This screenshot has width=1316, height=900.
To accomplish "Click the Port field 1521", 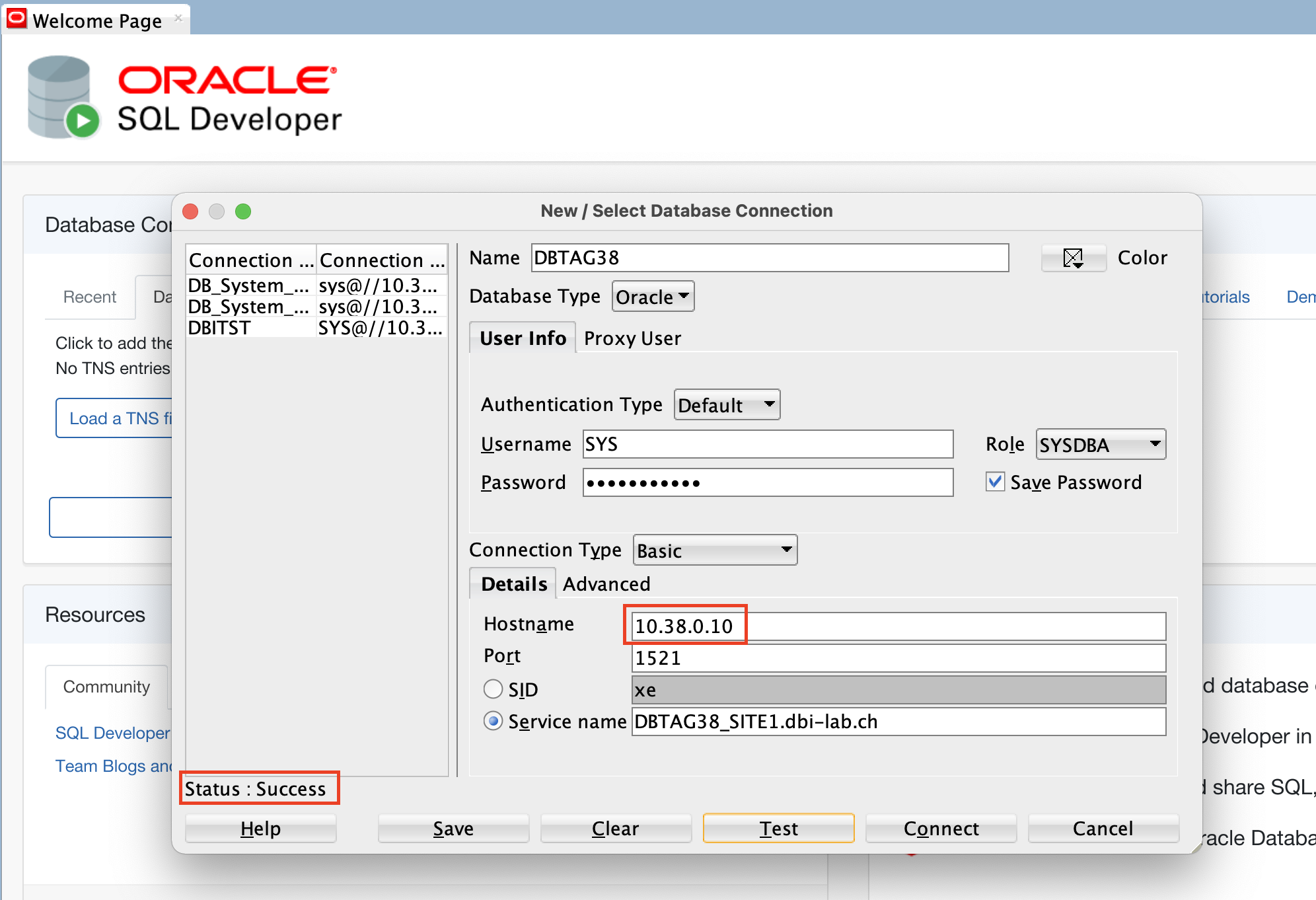I will tap(898, 658).
